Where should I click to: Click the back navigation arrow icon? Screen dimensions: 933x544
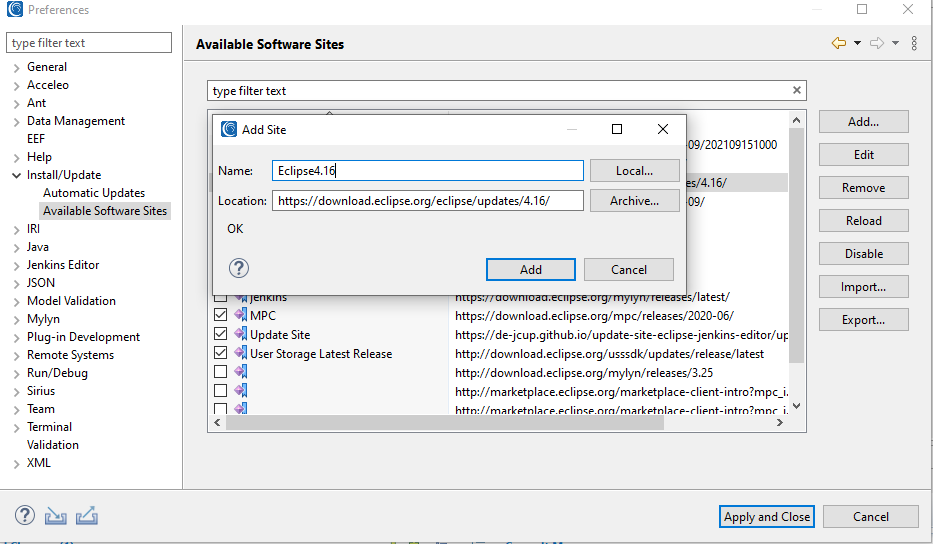pos(838,43)
